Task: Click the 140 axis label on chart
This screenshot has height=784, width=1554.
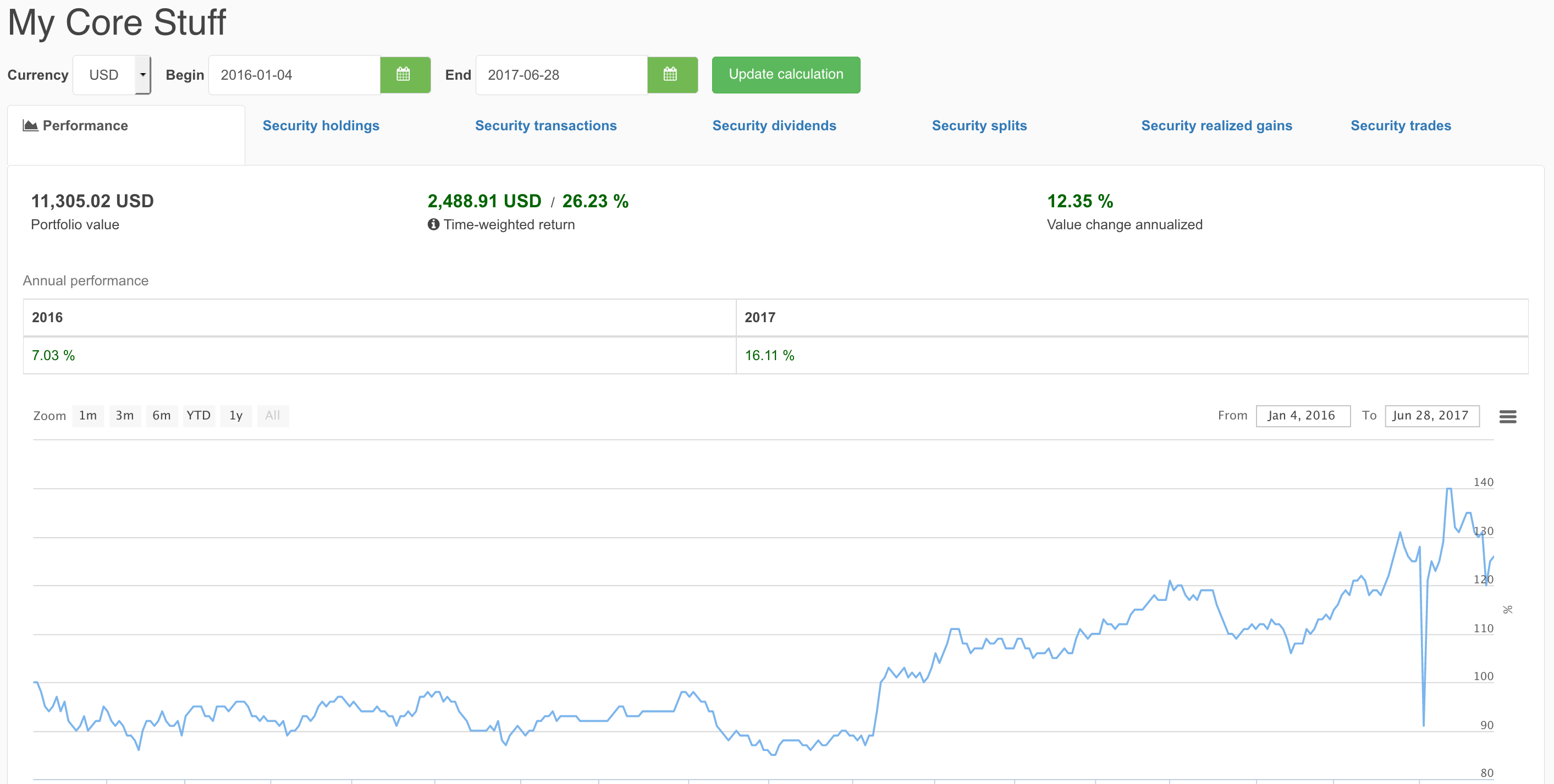Action: tap(1484, 482)
